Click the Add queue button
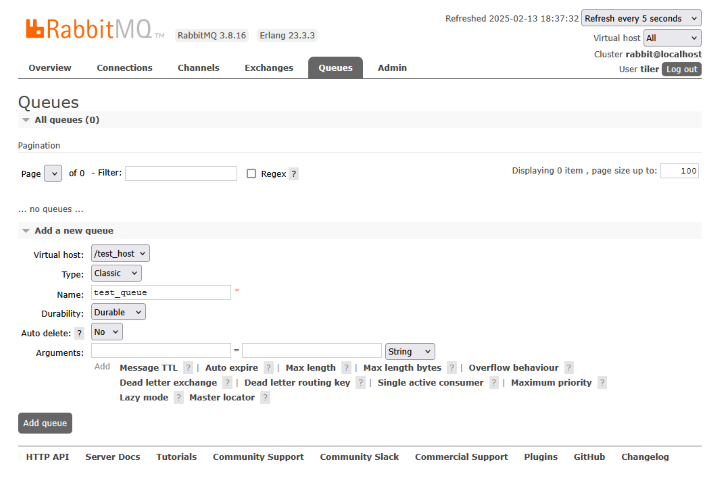Screen dimensions: 720x477 coord(45,423)
